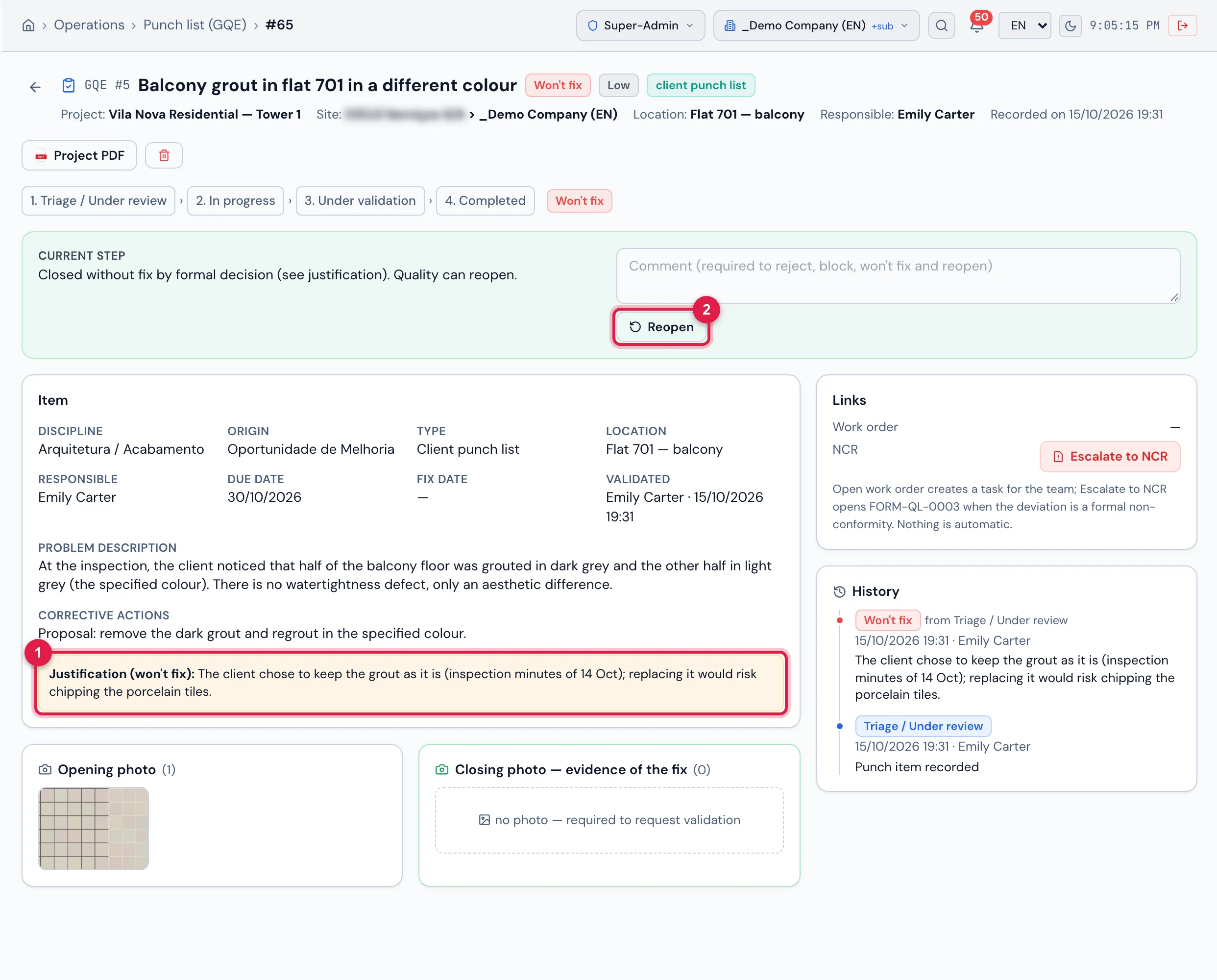This screenshot has height=980, width=1217.
Task: Open Punch list (GQE) breadcrumb link
Action: coord(195,25)
